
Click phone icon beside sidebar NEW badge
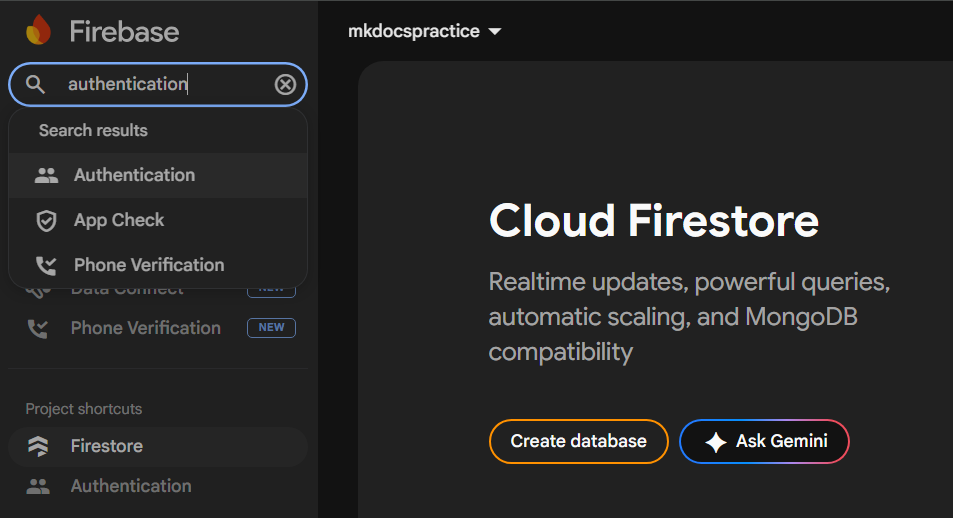(38, 328)
